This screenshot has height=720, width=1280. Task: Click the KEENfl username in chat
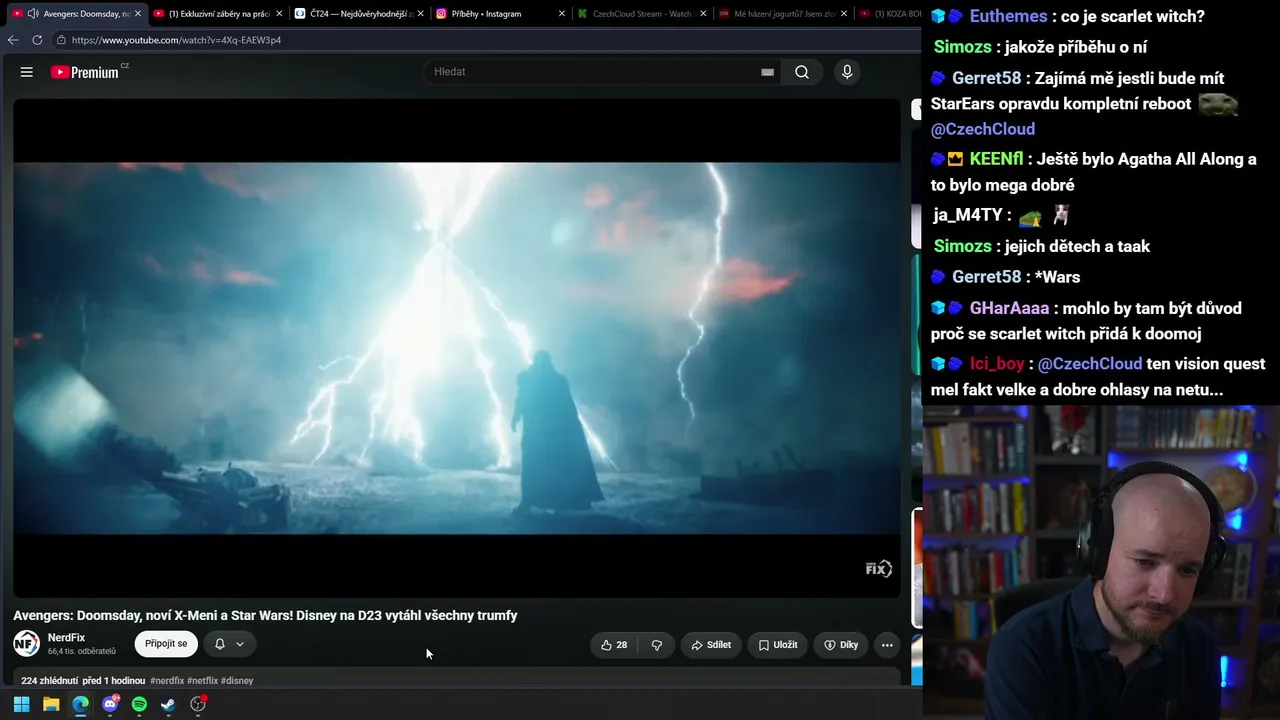[x=996, y=159]
